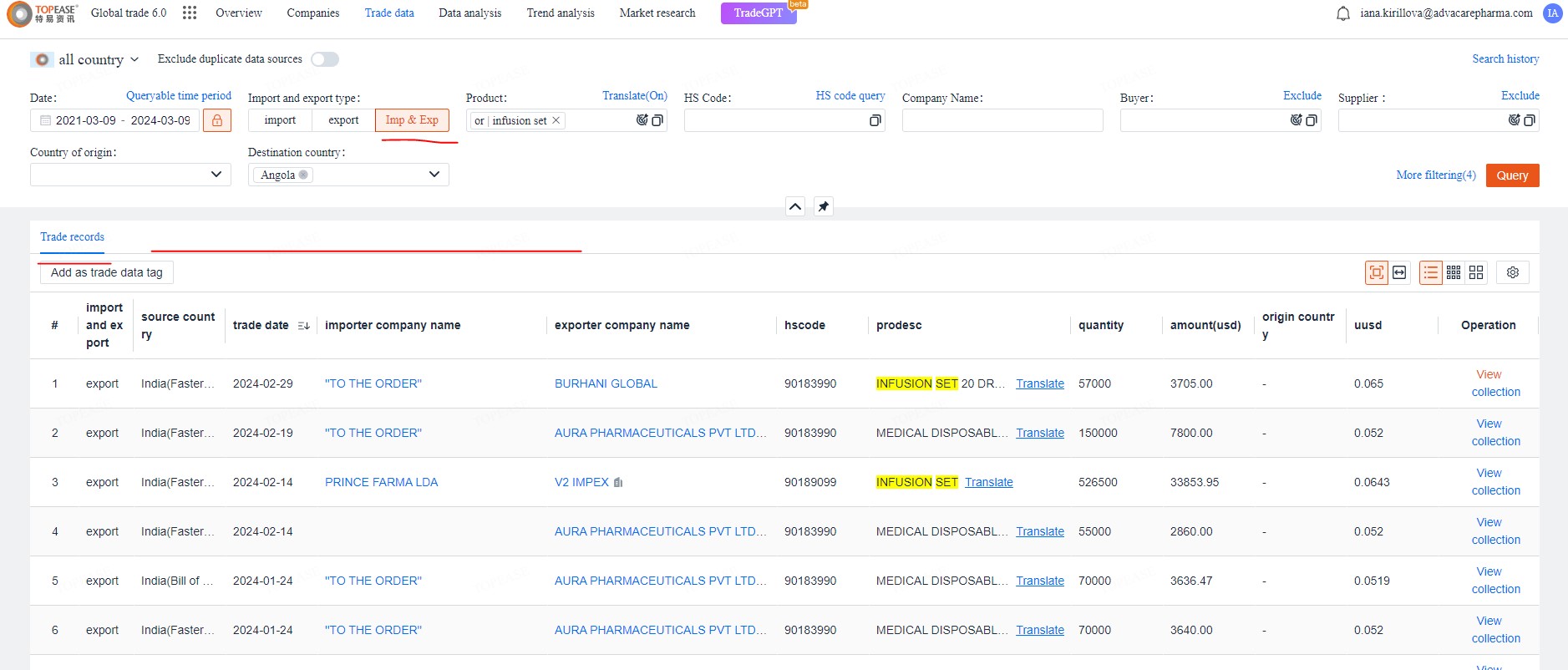
Task: Click the Product field target icon
Action: [642, 120]
